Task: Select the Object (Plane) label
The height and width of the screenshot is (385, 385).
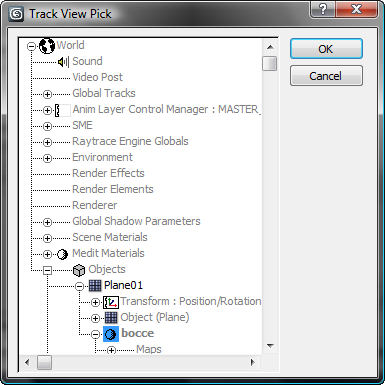Action: (x=155, y=317)
